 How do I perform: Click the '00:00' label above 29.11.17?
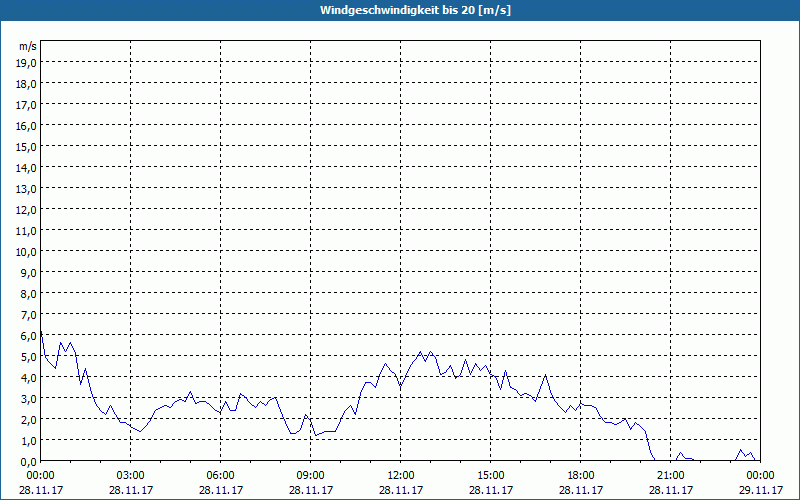[x=761, y=476]
